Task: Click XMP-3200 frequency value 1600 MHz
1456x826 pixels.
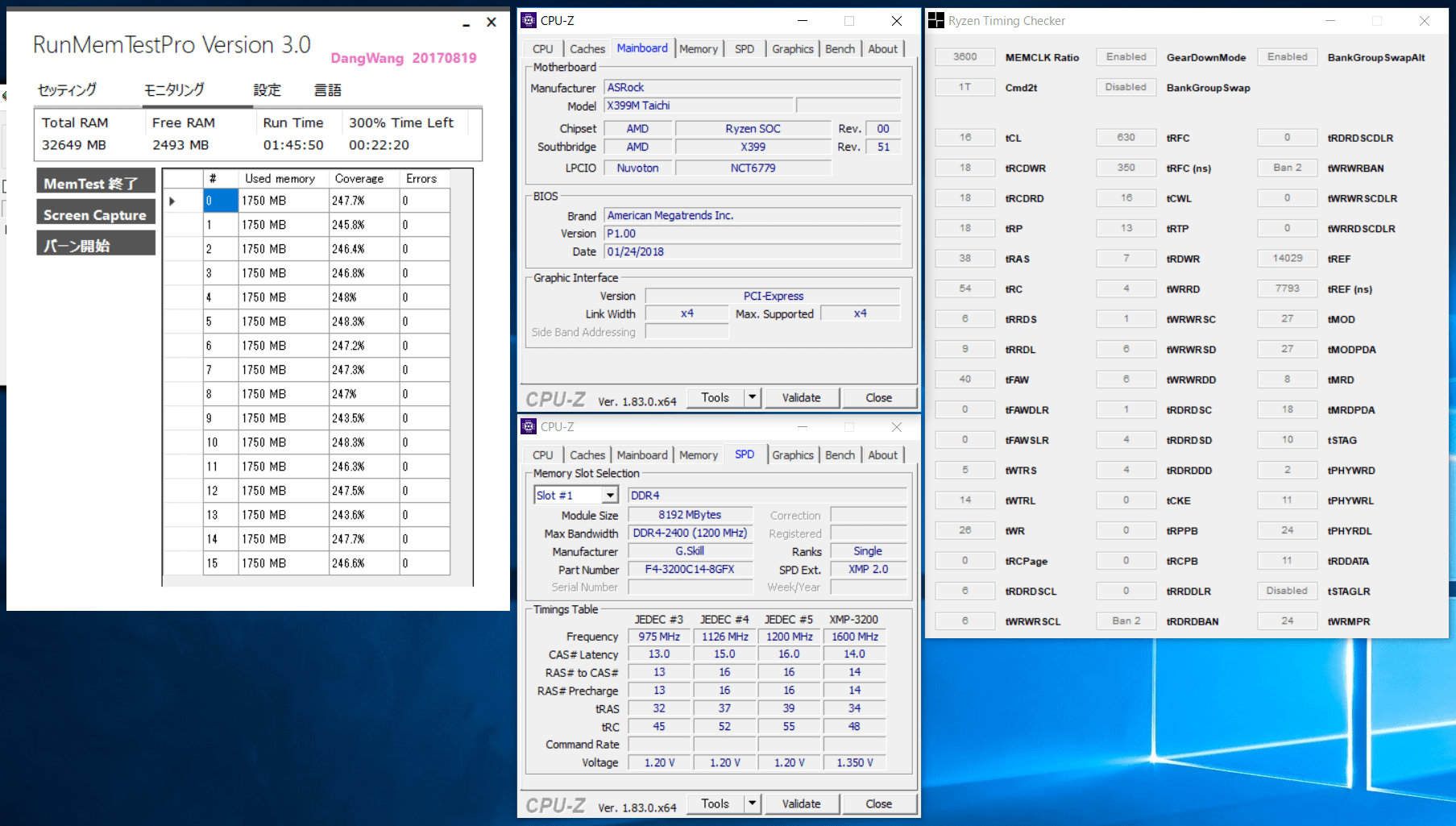Action: tap(855, 637)
